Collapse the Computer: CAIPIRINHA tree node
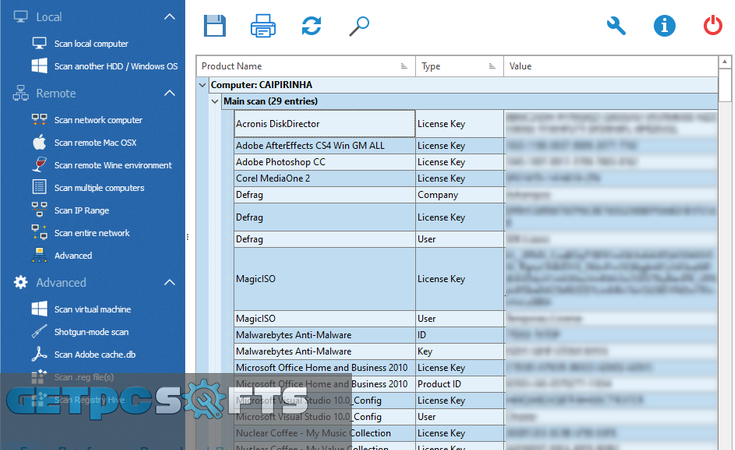Screen dimensions: 735x450 pos(202,85)
